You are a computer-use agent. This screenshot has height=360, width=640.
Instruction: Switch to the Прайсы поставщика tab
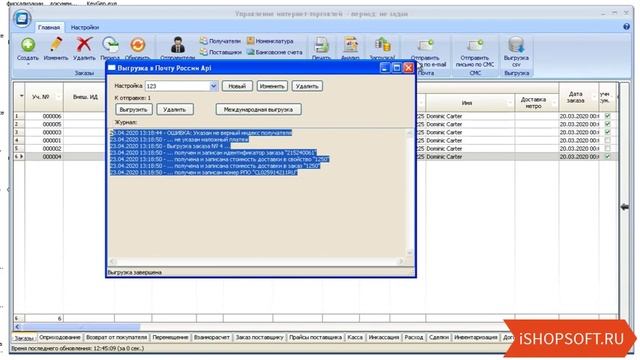tap(316, 338)
